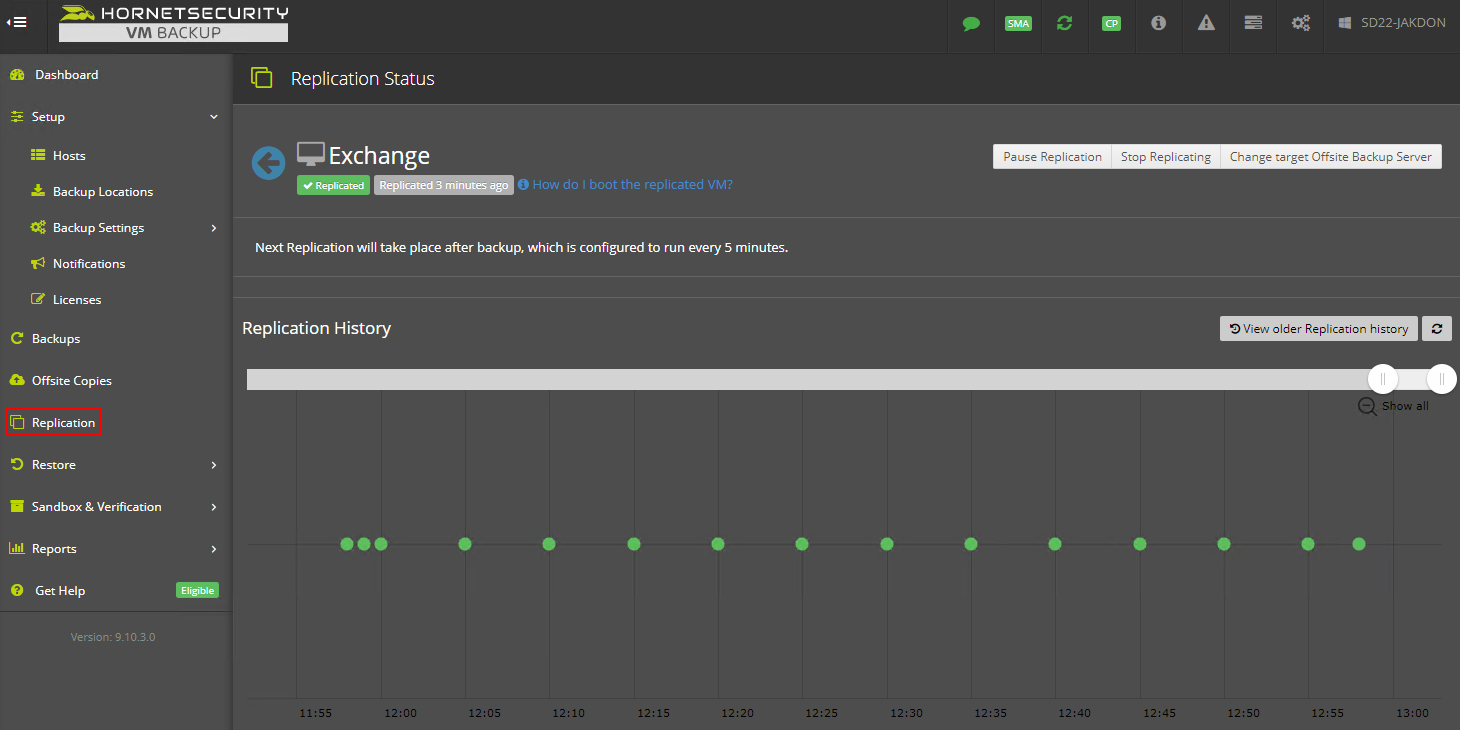This screenshot has height=730, width=1460.
Task: Click the green CP badge icon
Action: tap(1111, 23)
